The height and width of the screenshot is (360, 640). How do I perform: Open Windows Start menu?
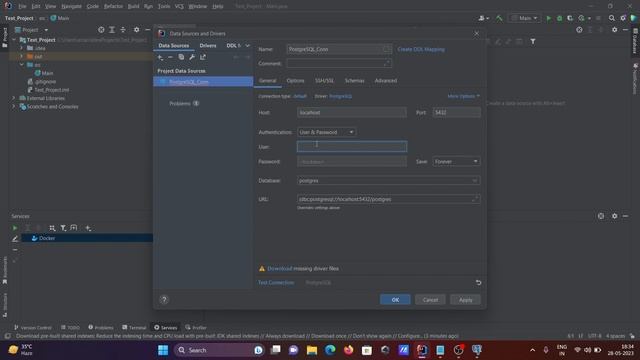[x=163, y=350]
